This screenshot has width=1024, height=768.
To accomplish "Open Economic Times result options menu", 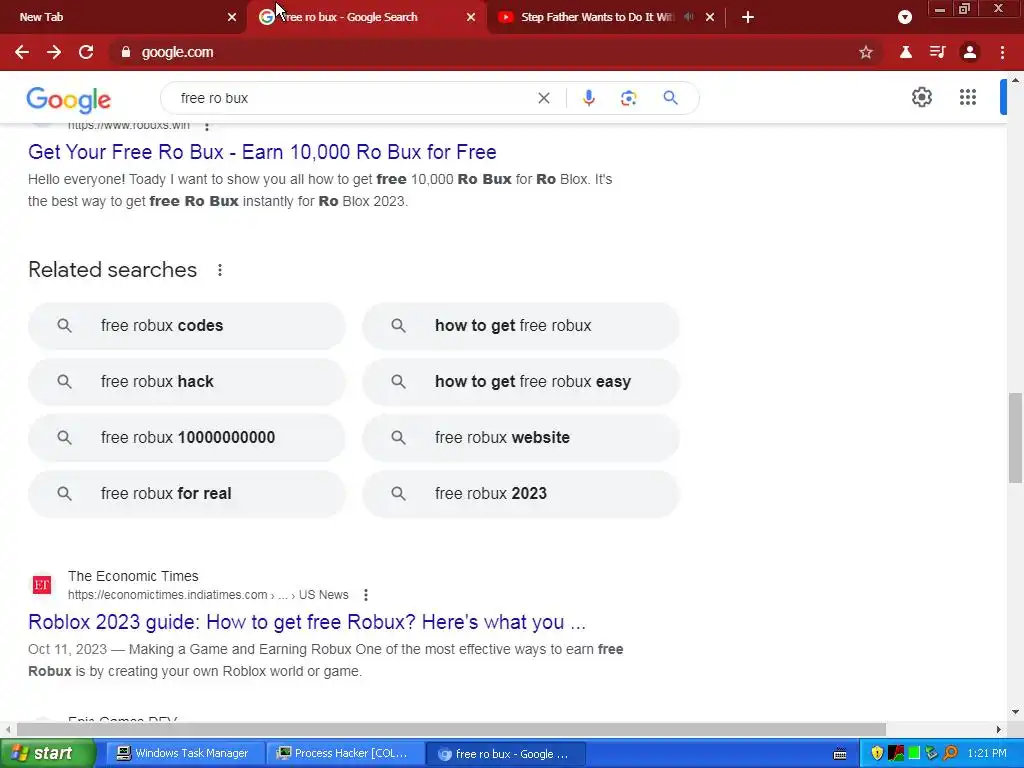I will [366, 595].
